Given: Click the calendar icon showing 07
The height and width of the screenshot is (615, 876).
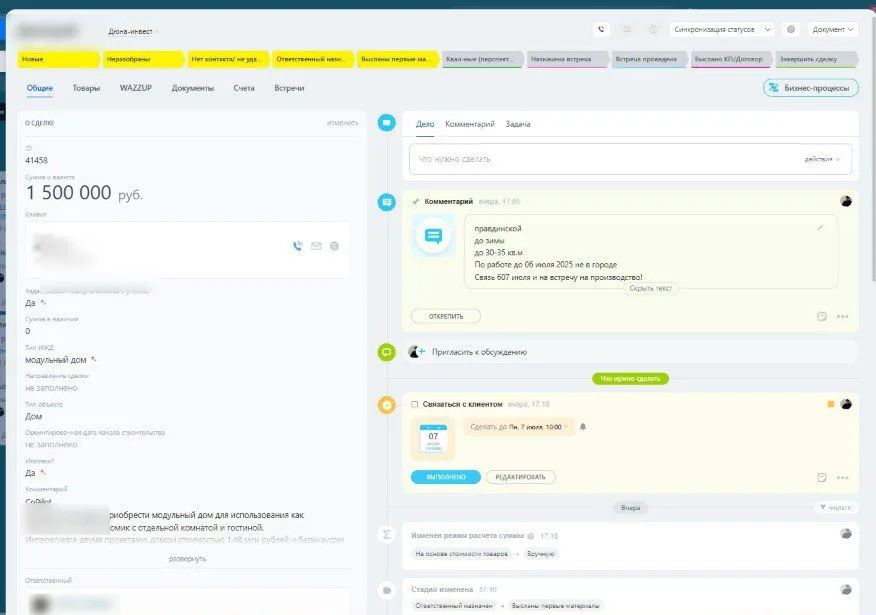Looking at the screenshot, I should pyautogui.click(x=433, y=438).
